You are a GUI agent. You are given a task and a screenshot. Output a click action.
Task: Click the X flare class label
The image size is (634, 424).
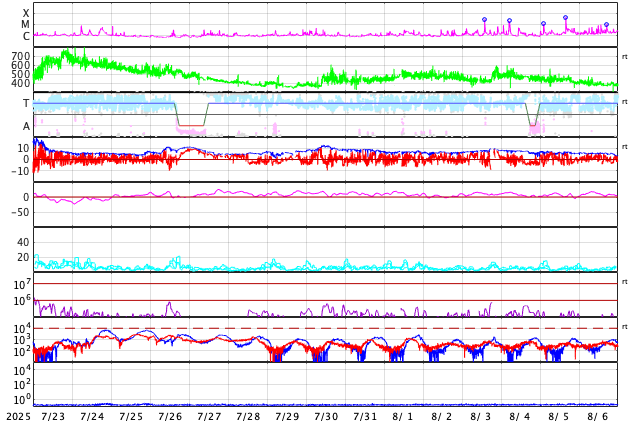[26, 13]
